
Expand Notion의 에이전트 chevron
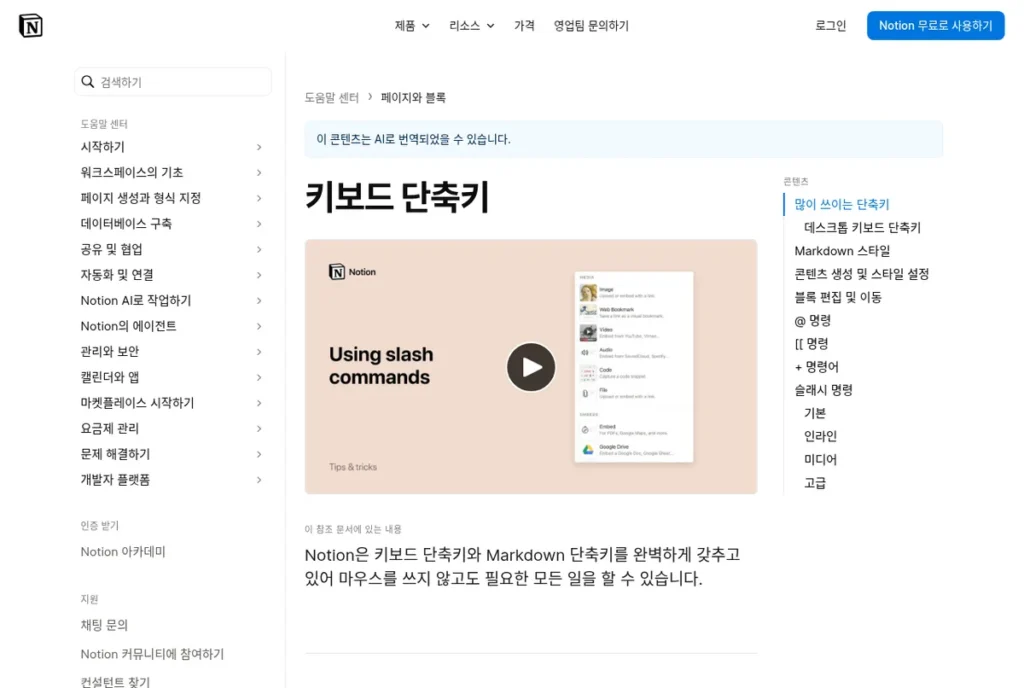[259, 326]
